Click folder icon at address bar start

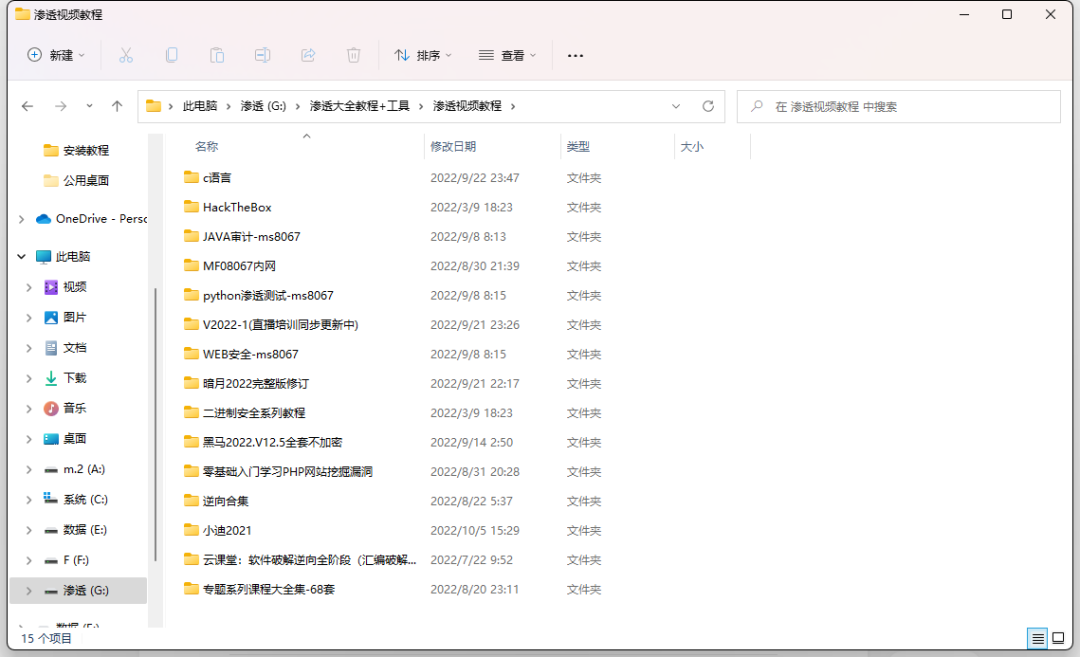click(x=154, y=106)
